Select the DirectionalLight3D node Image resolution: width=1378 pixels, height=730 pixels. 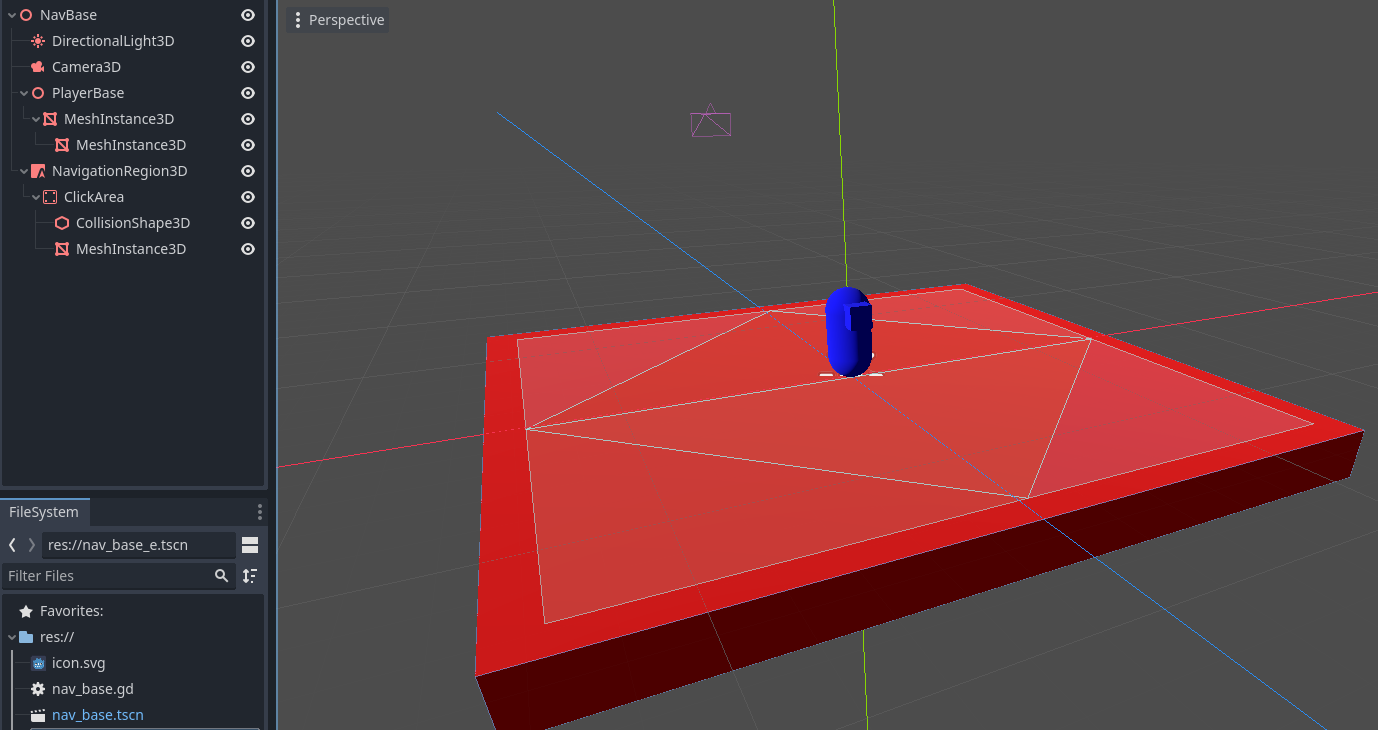pyautogui.click(x=113, y=41)
